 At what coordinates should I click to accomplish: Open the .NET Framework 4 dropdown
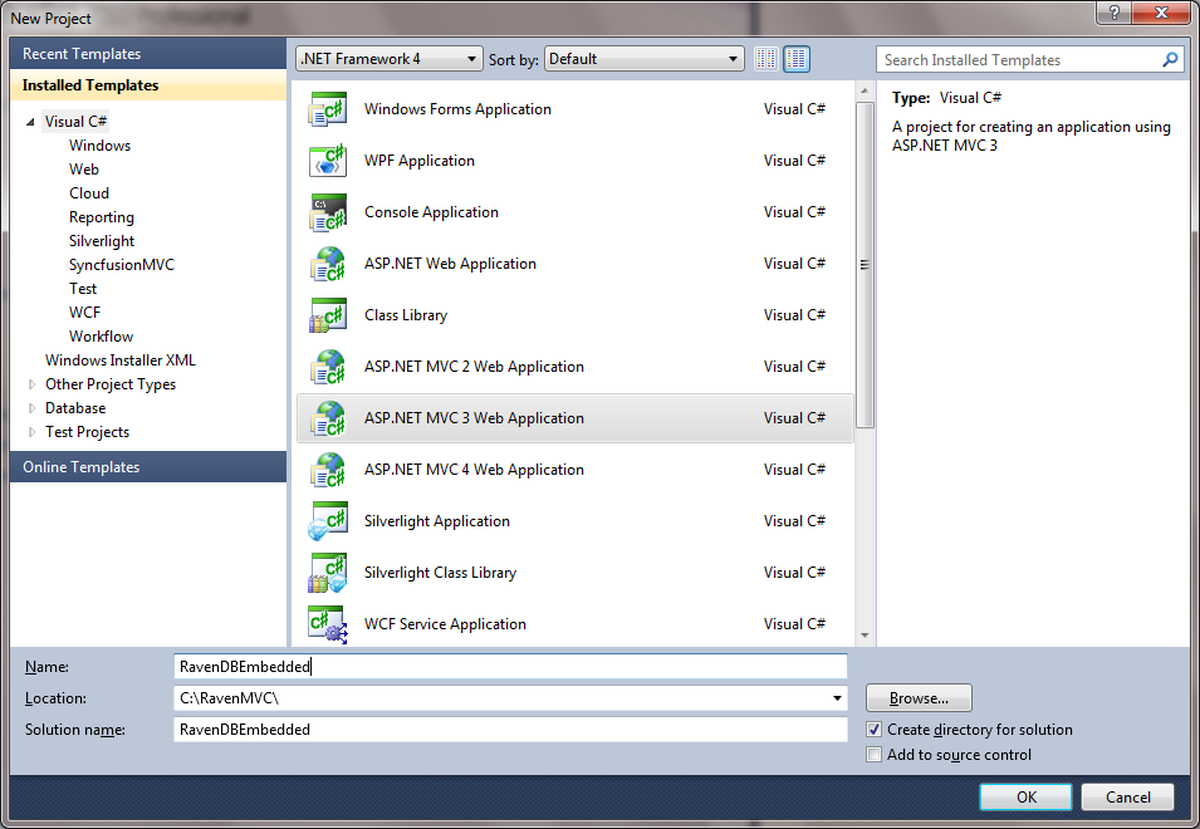coord(390,59)
